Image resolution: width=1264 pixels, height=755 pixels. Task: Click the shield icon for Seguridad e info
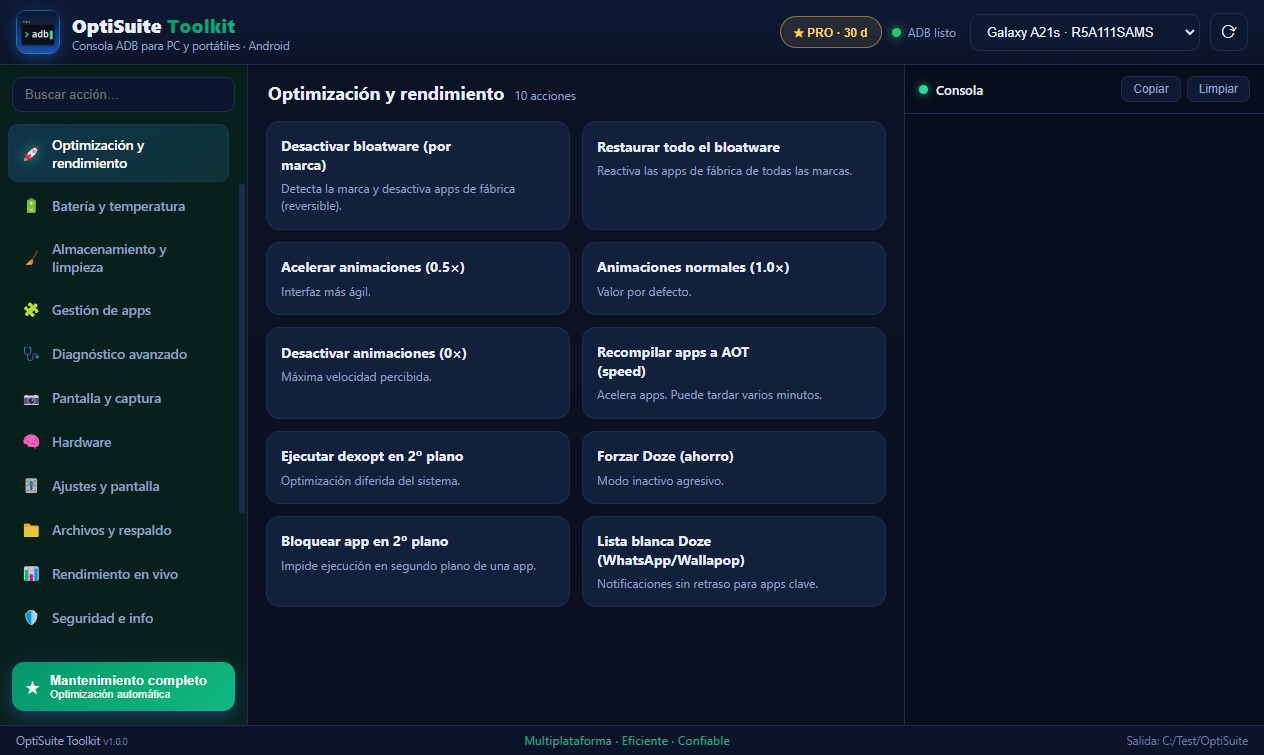pos(31,618)
